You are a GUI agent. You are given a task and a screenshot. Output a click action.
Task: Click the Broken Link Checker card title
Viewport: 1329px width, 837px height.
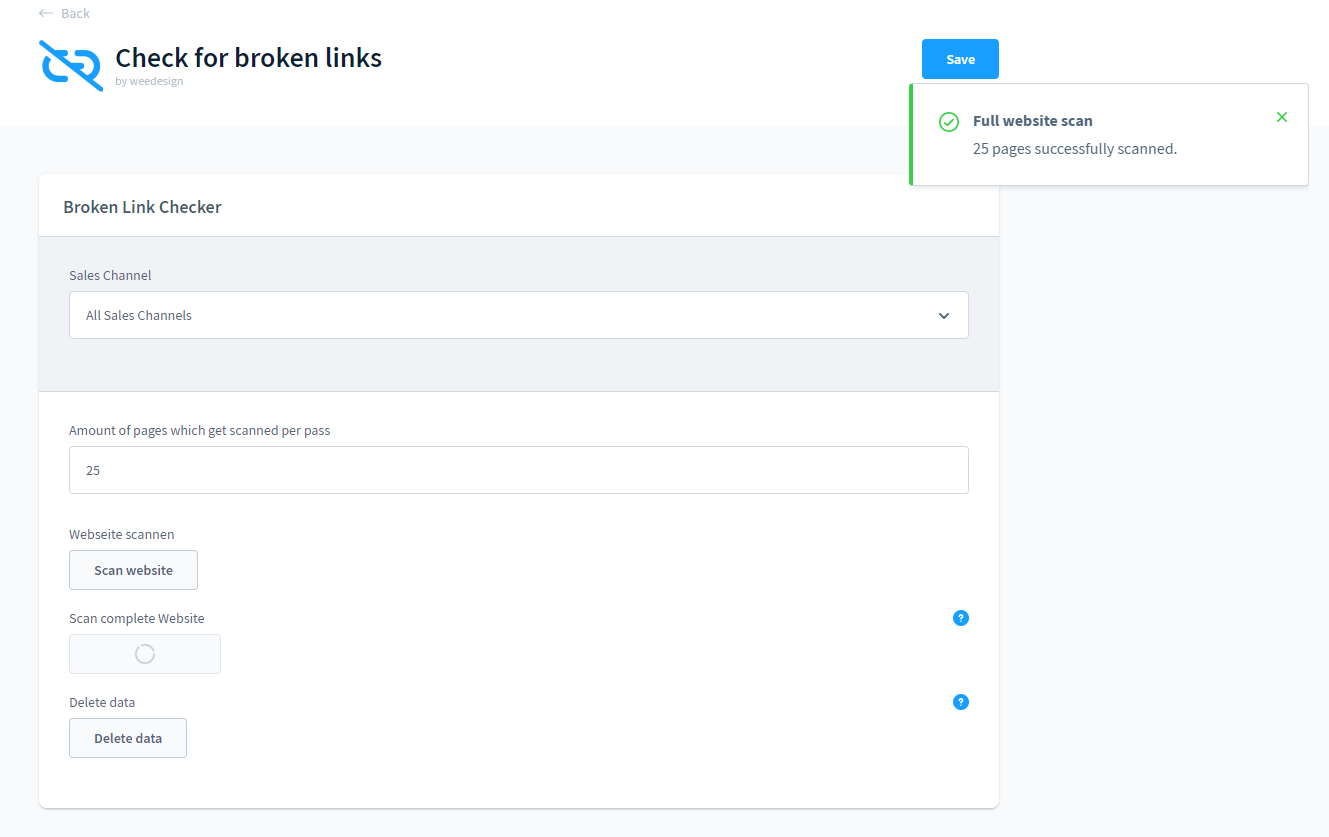point(142,207)
